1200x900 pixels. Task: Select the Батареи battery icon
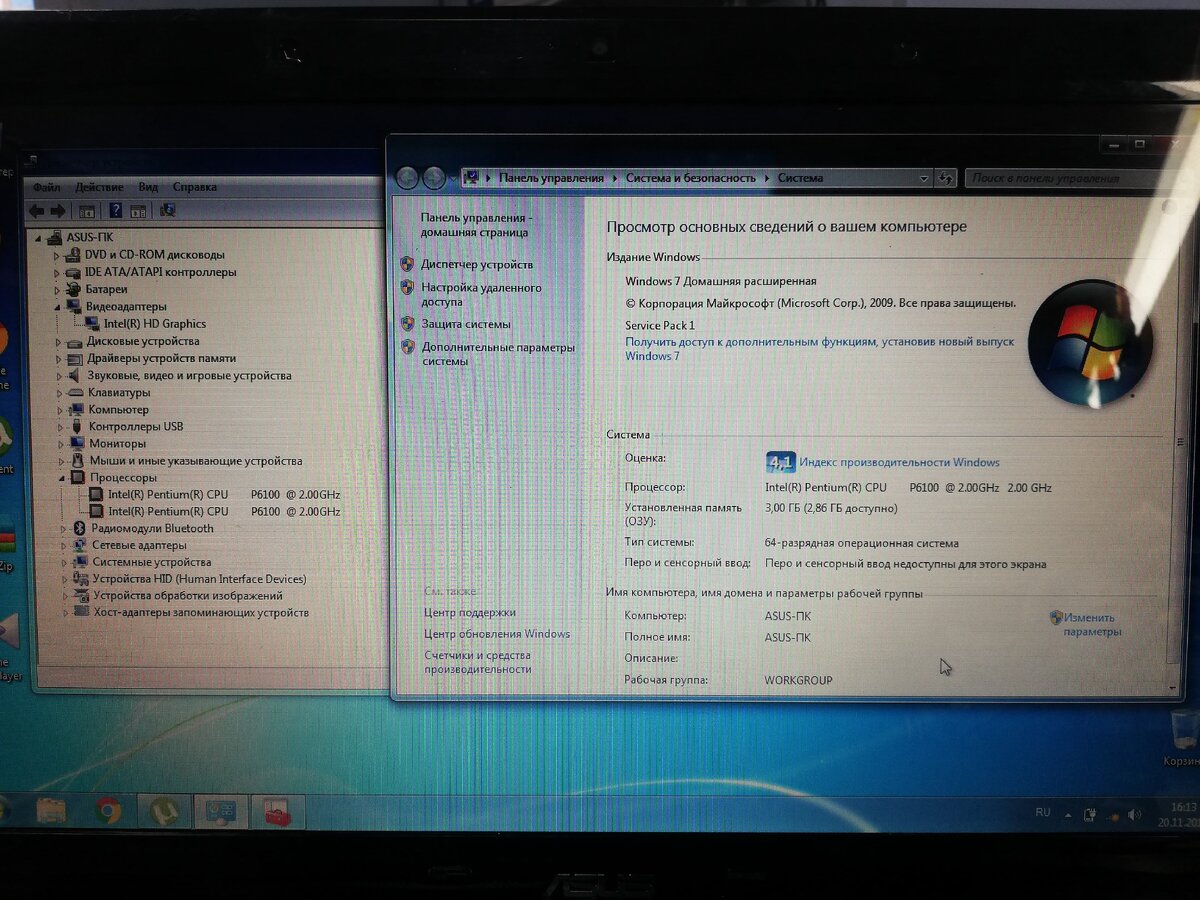[74, 289]
